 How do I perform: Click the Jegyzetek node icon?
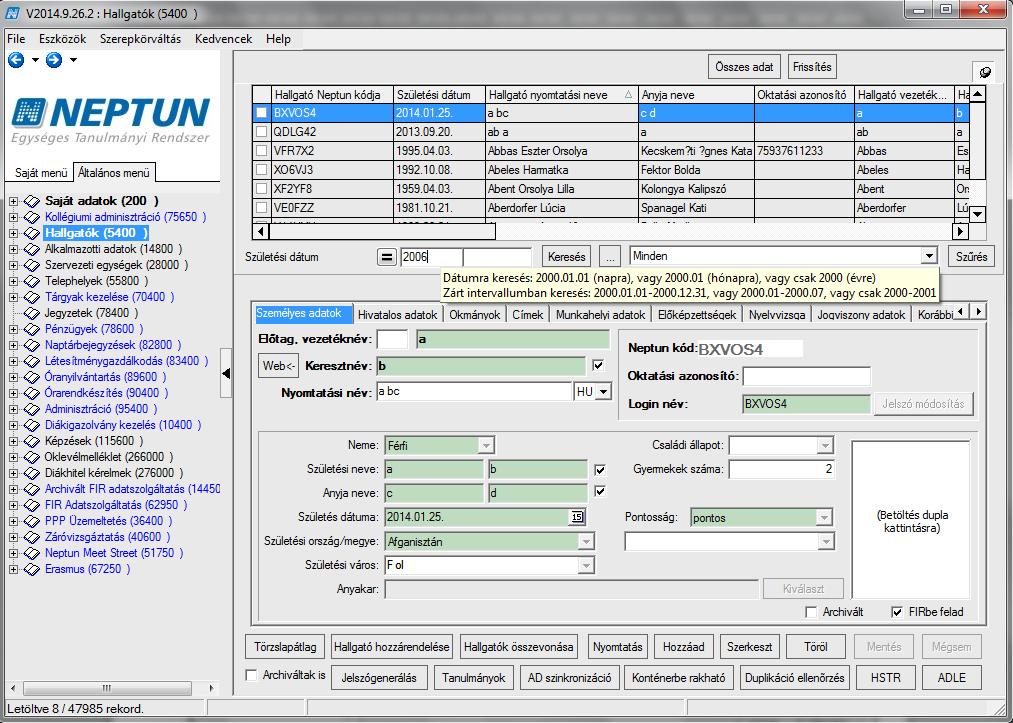(x=32, y=313)
